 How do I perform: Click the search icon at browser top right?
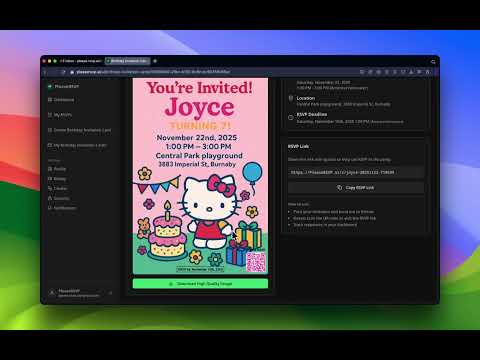click(433, 62)
